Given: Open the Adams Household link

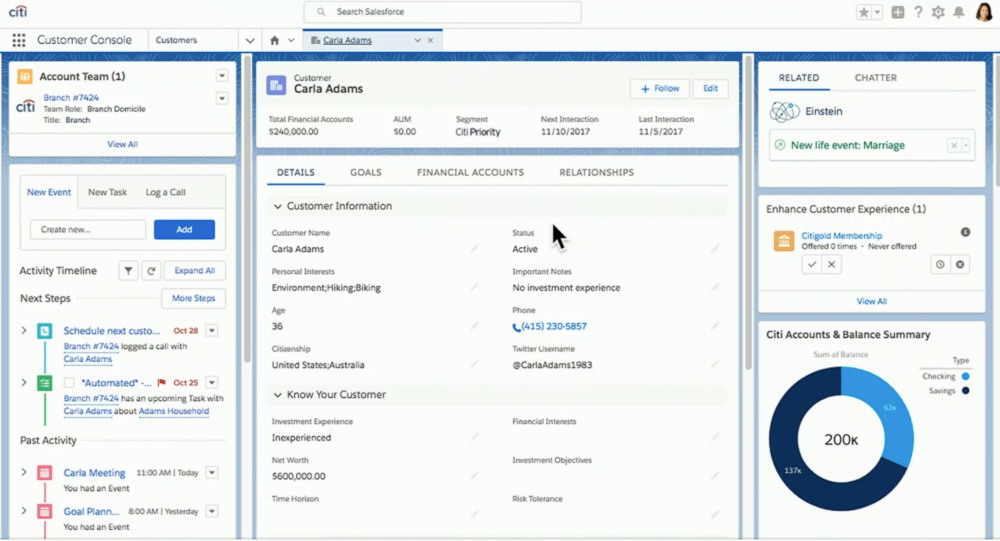Looking at the screenshot, I should (x=173, y=411).
